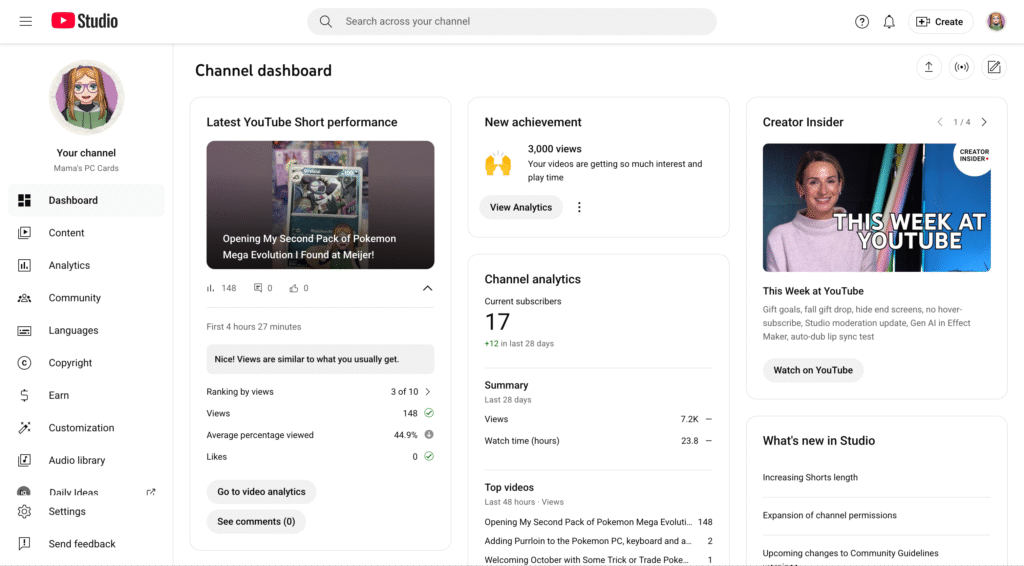Open the hamburger navigation menu
1024x566 pixels.
coord(26,21)
